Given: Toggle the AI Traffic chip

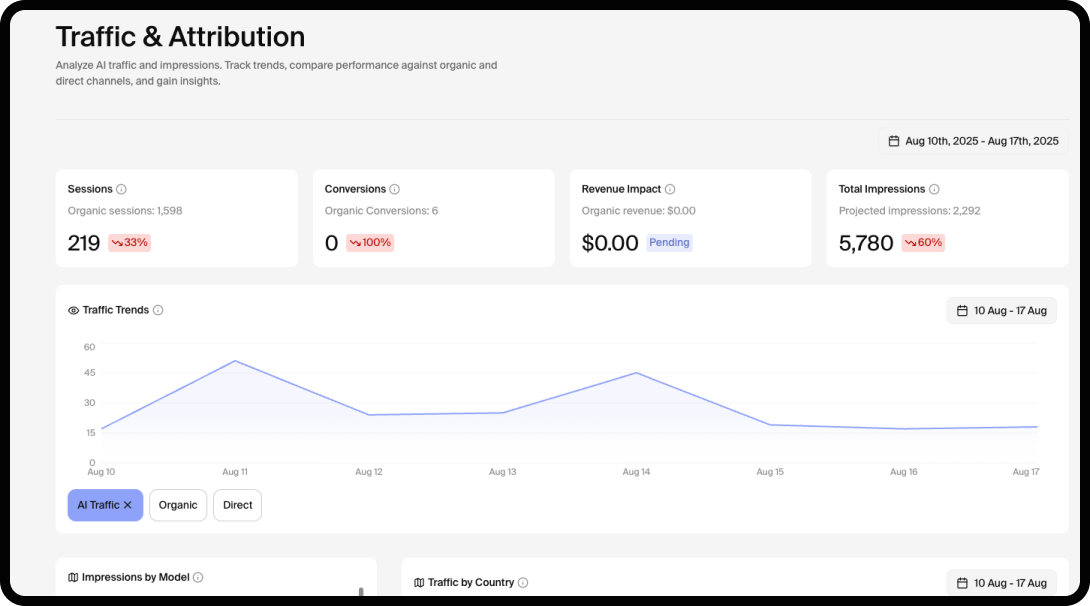Looking at the screenshot, I should (98, 505).
